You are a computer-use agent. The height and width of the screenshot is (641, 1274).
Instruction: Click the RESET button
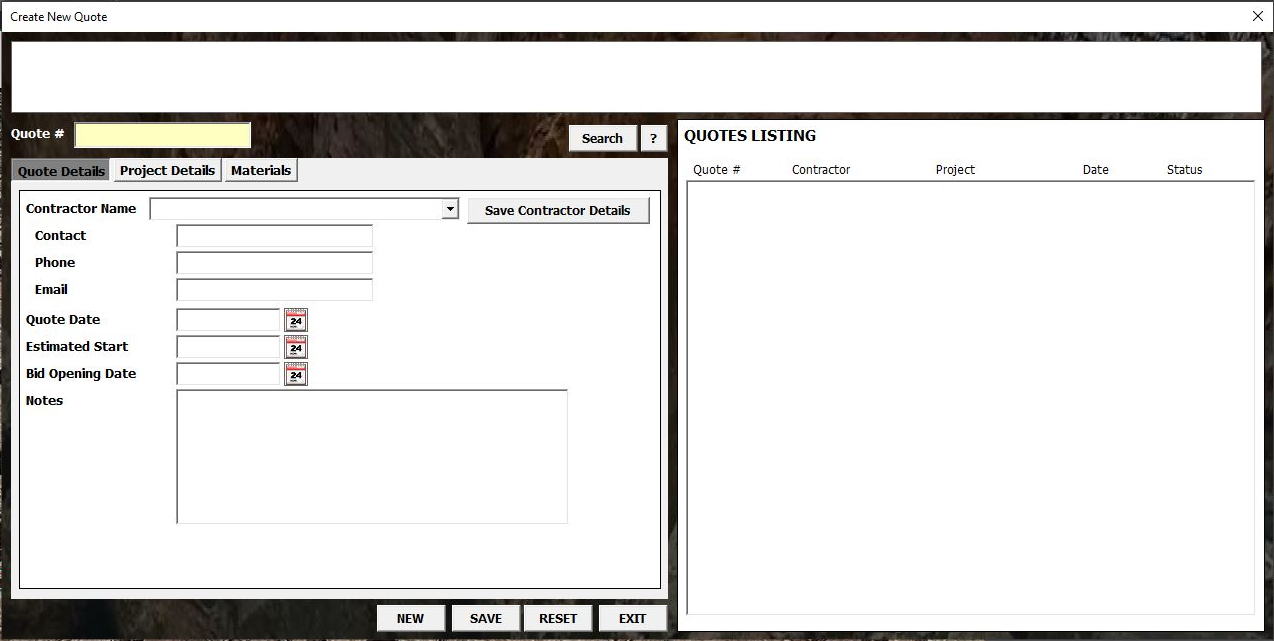pyautogui.click(x=557, y=618)
